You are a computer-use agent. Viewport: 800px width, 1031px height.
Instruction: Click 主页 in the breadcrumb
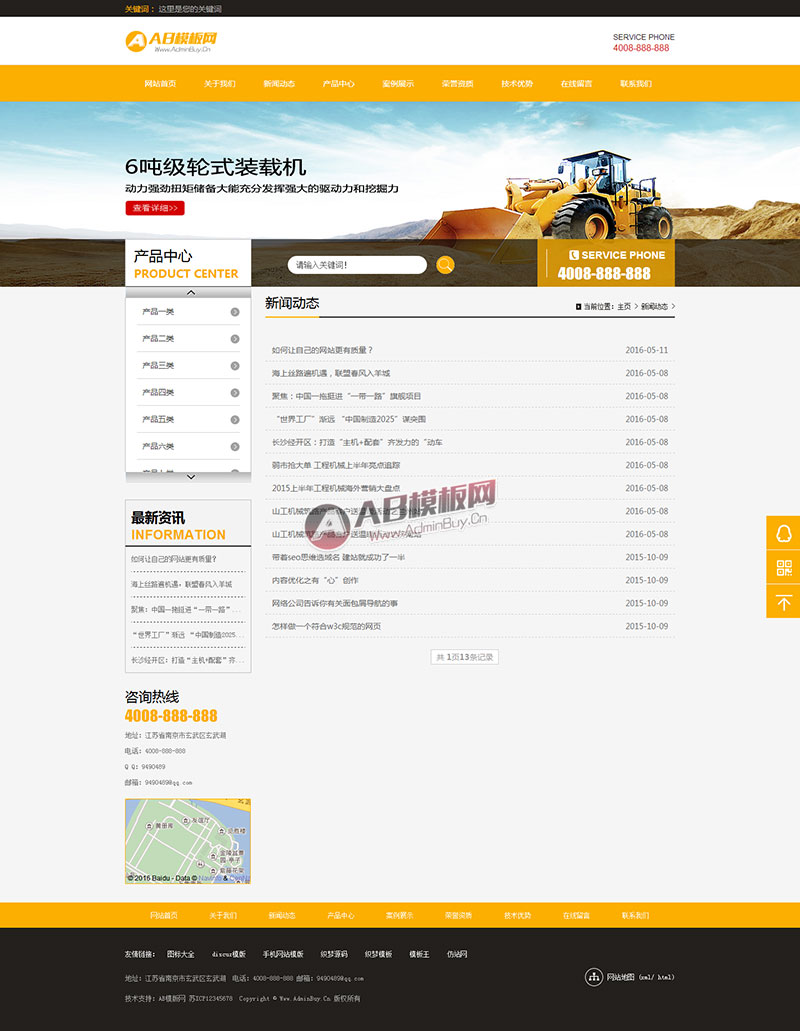(x=624, y=306)
